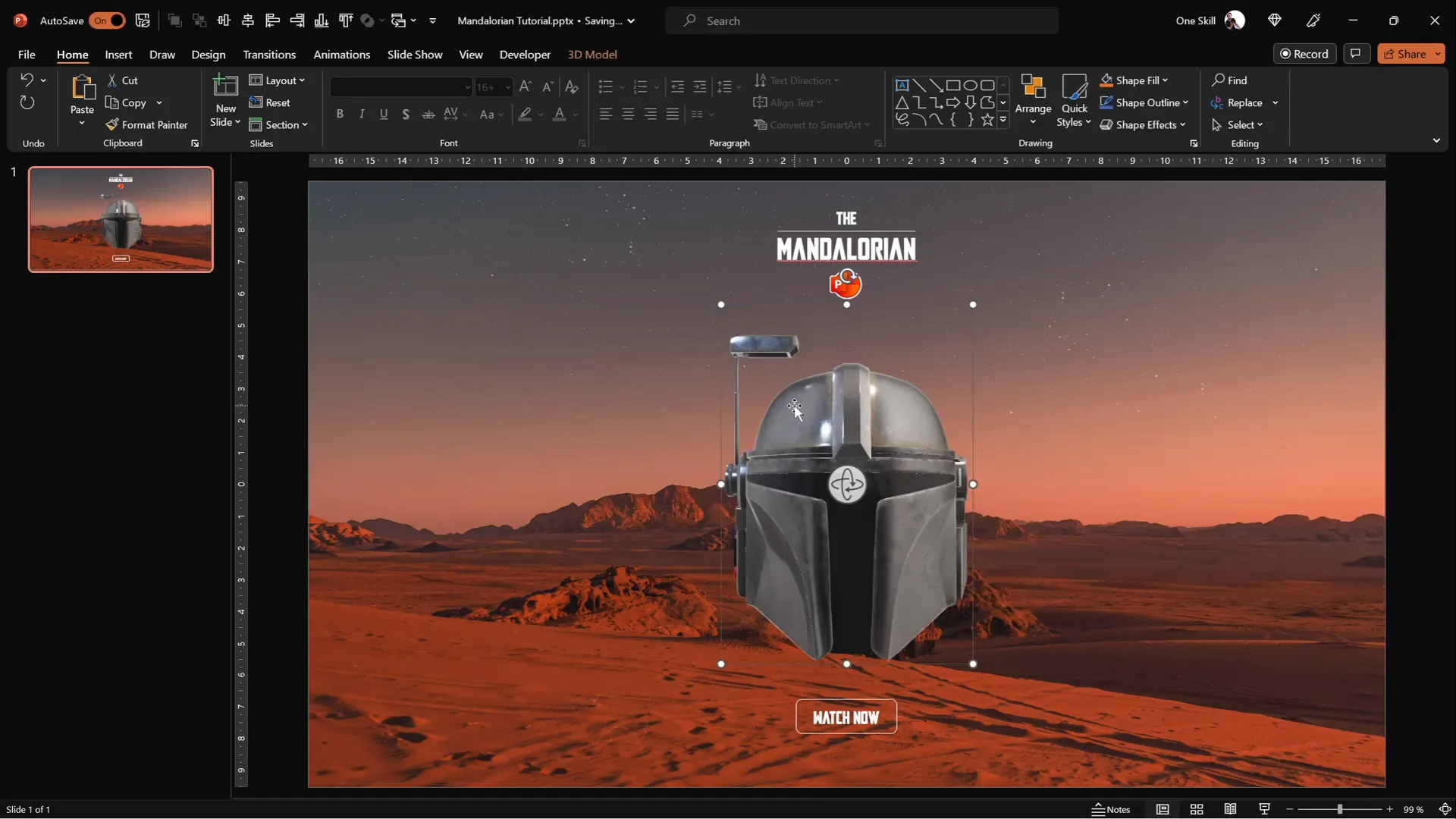Select the Text Box shape in gallery
1456x819 pixels.
click(902, 85)
